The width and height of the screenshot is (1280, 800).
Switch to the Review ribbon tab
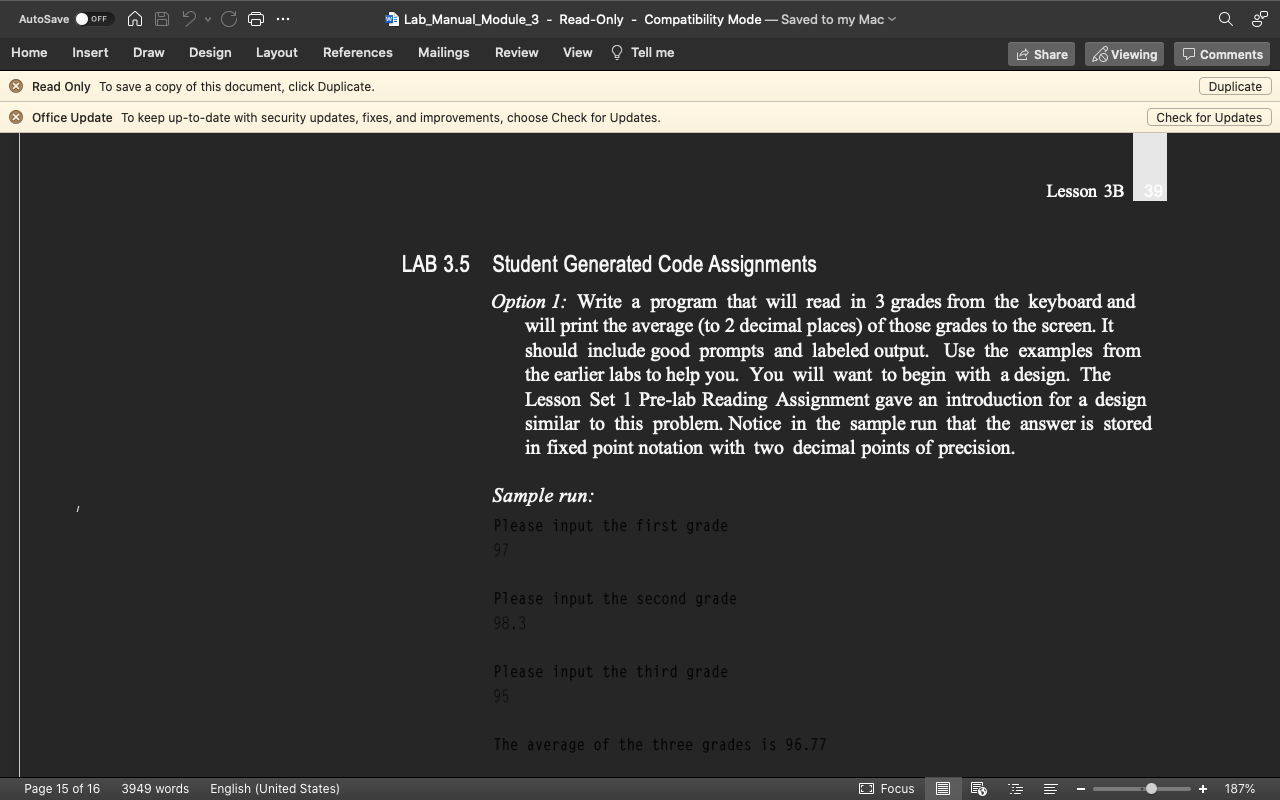tap(516, 53)
